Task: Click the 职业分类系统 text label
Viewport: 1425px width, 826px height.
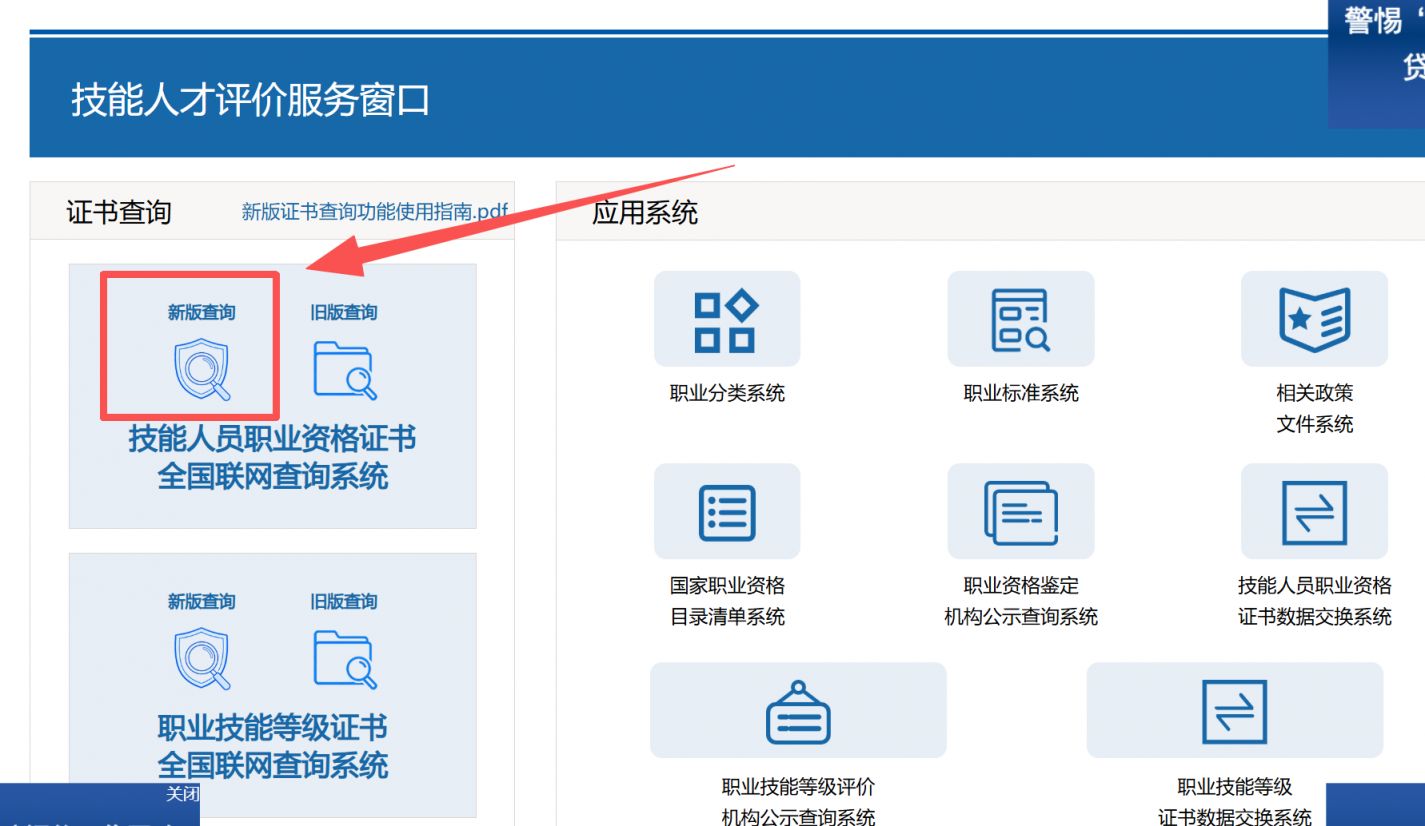Action: (727, 394)
